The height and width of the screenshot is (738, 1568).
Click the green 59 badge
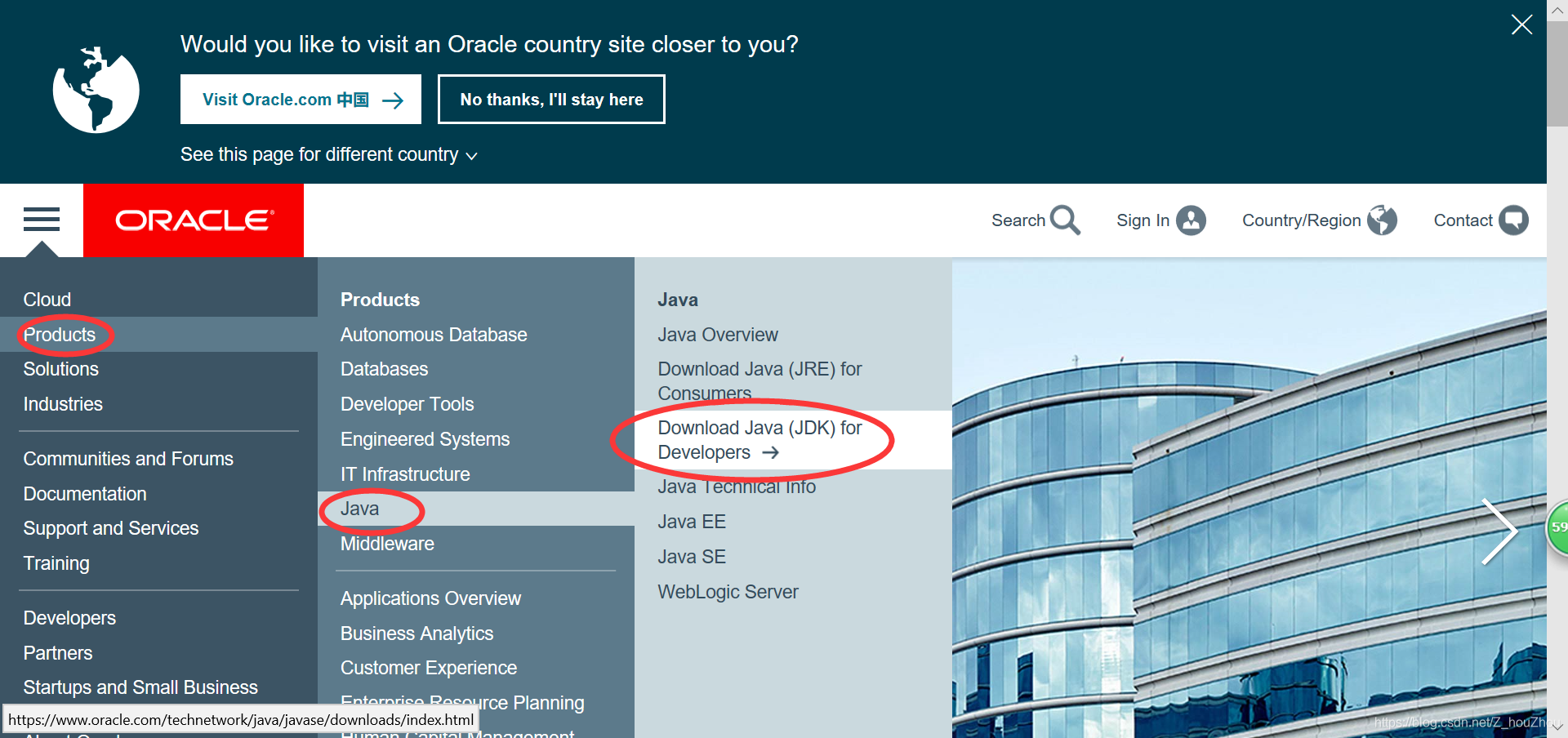(x=1558, y=528)
